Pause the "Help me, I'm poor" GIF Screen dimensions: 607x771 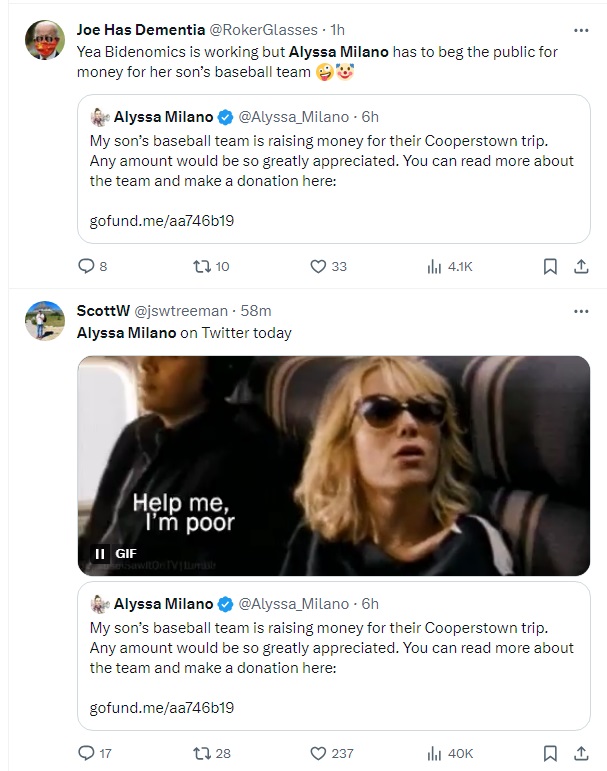pyautogui.click(x=100, y=553)
